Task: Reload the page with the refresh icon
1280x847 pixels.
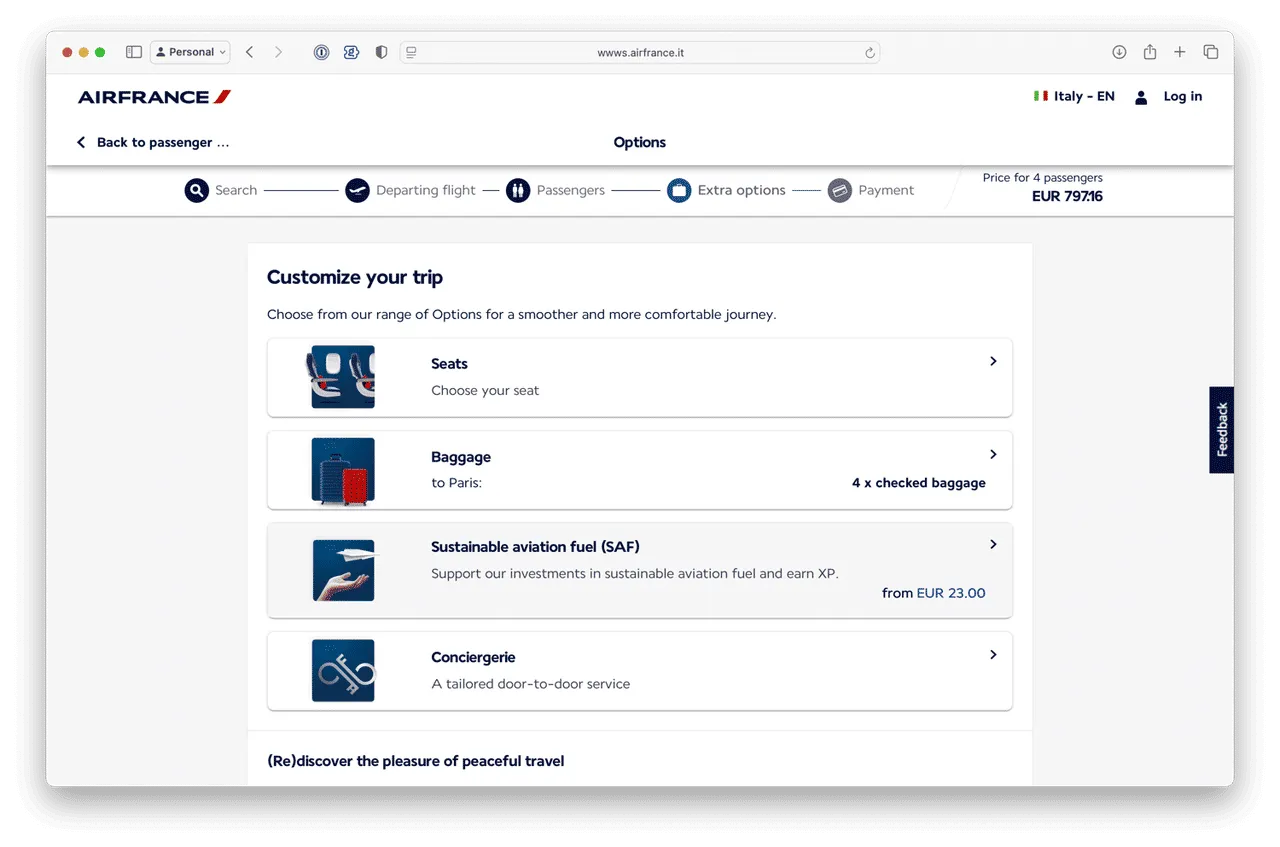Action: 870,52
